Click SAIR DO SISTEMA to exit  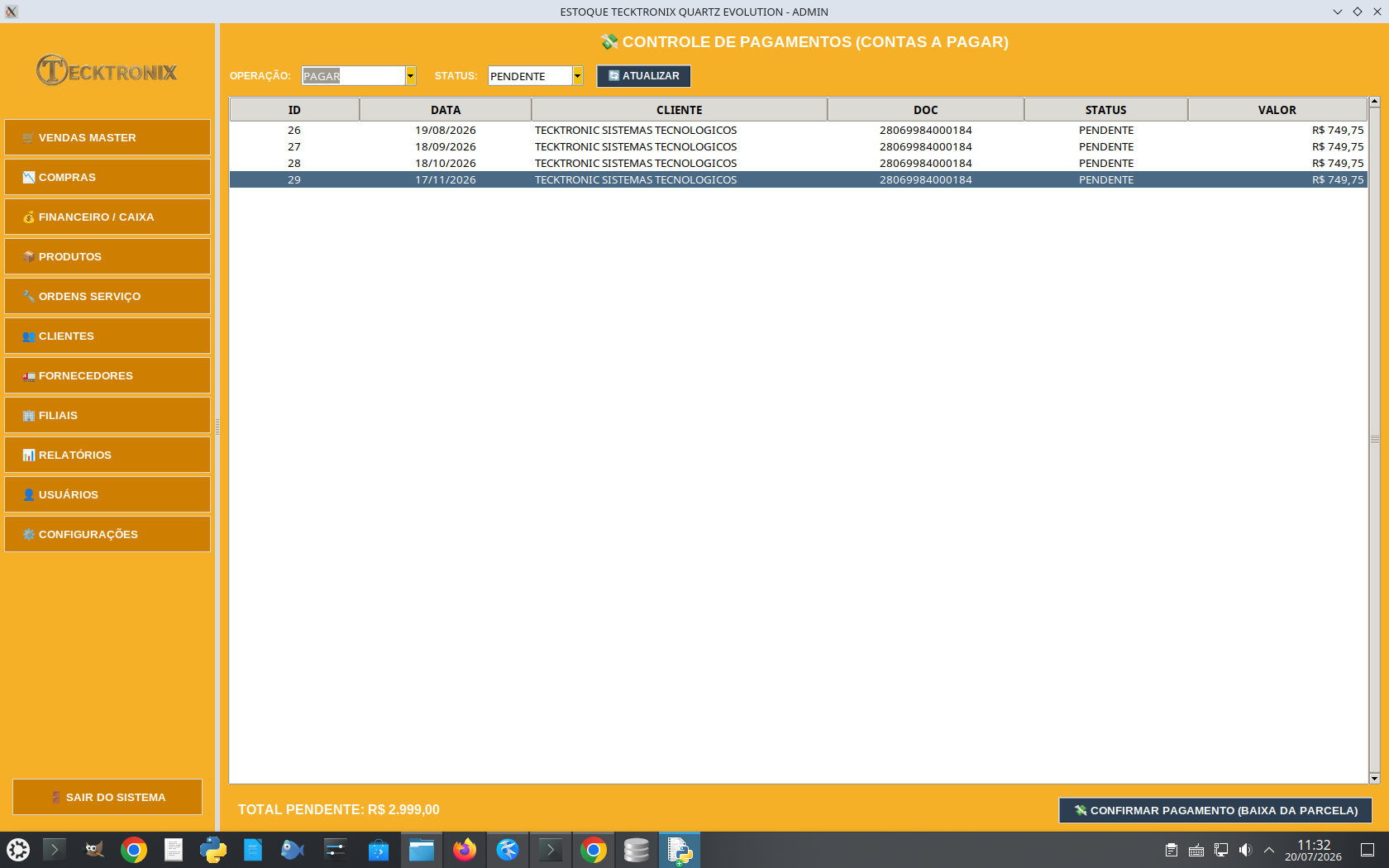pos(107,797)
